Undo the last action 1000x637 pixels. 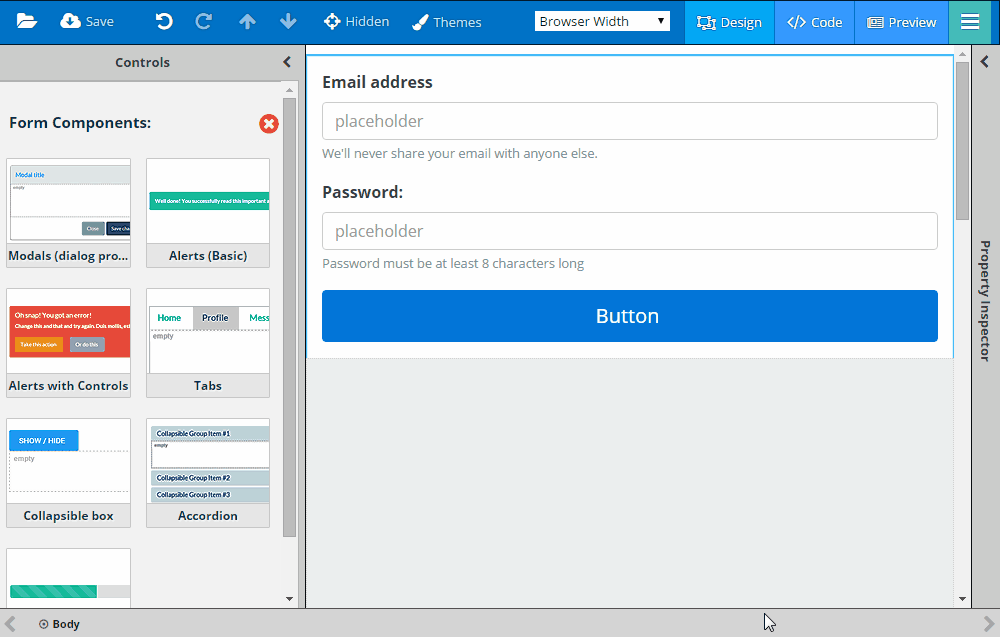(x=163, y=20)
